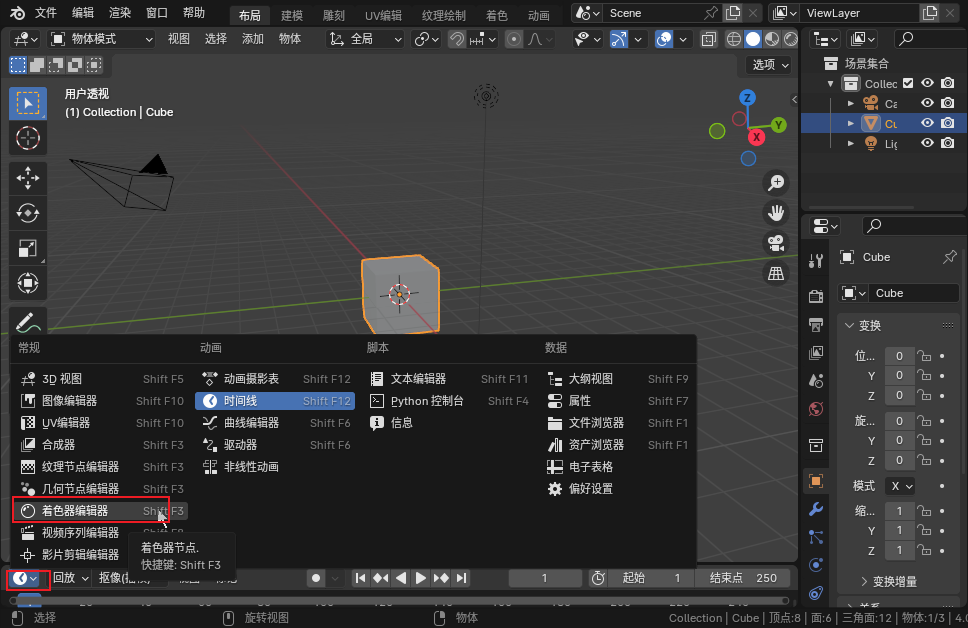
Task: Click the current frame number field
Action: tap(545, 578)
